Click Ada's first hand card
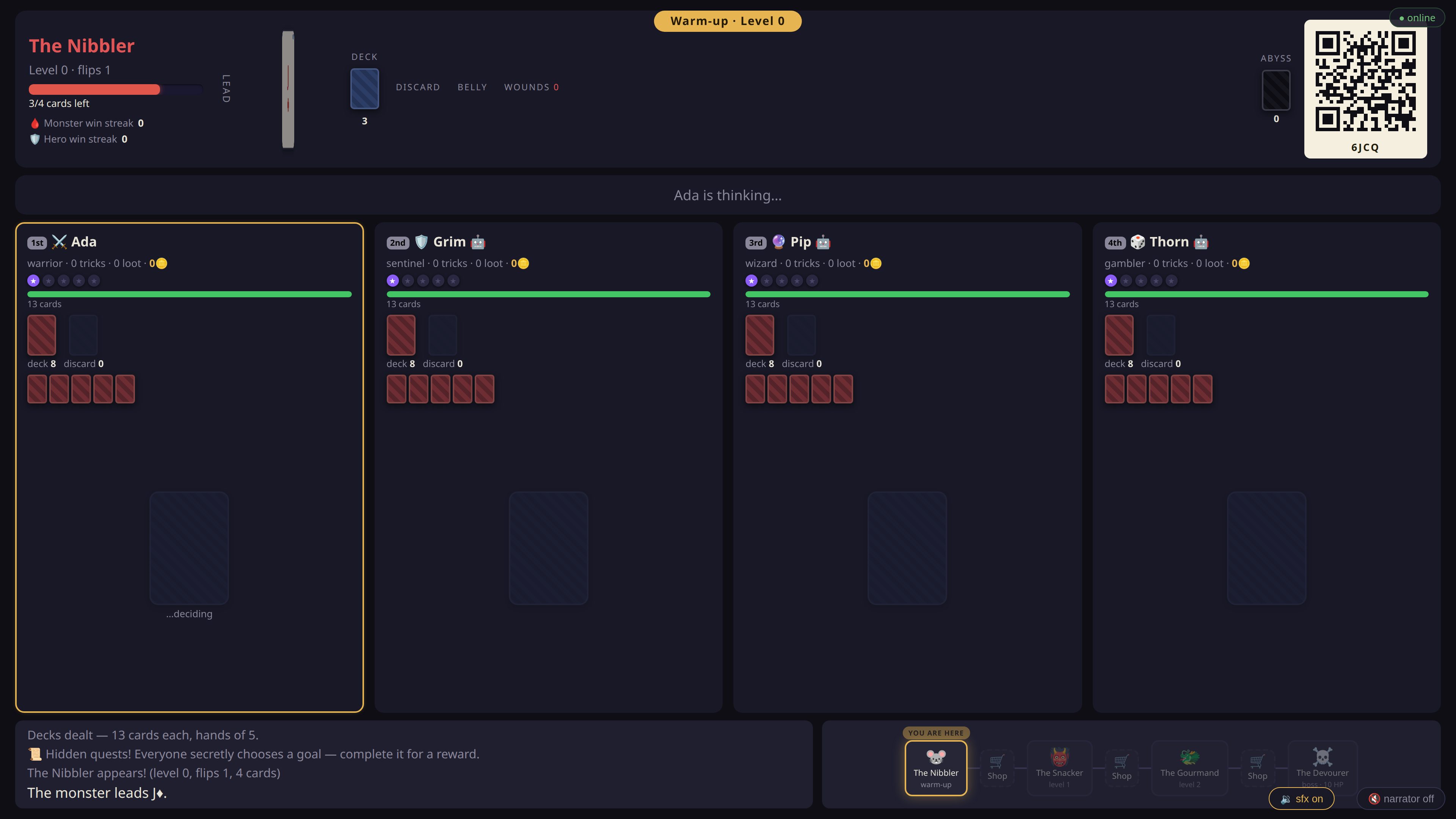Image resolution: width=1456 pixels, height=819 pixels. (37, 389)
